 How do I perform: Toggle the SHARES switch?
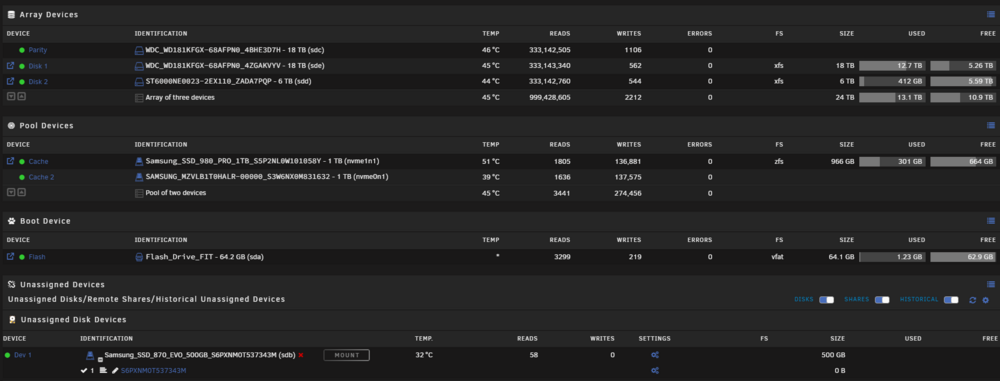click(x=882, y=300)
